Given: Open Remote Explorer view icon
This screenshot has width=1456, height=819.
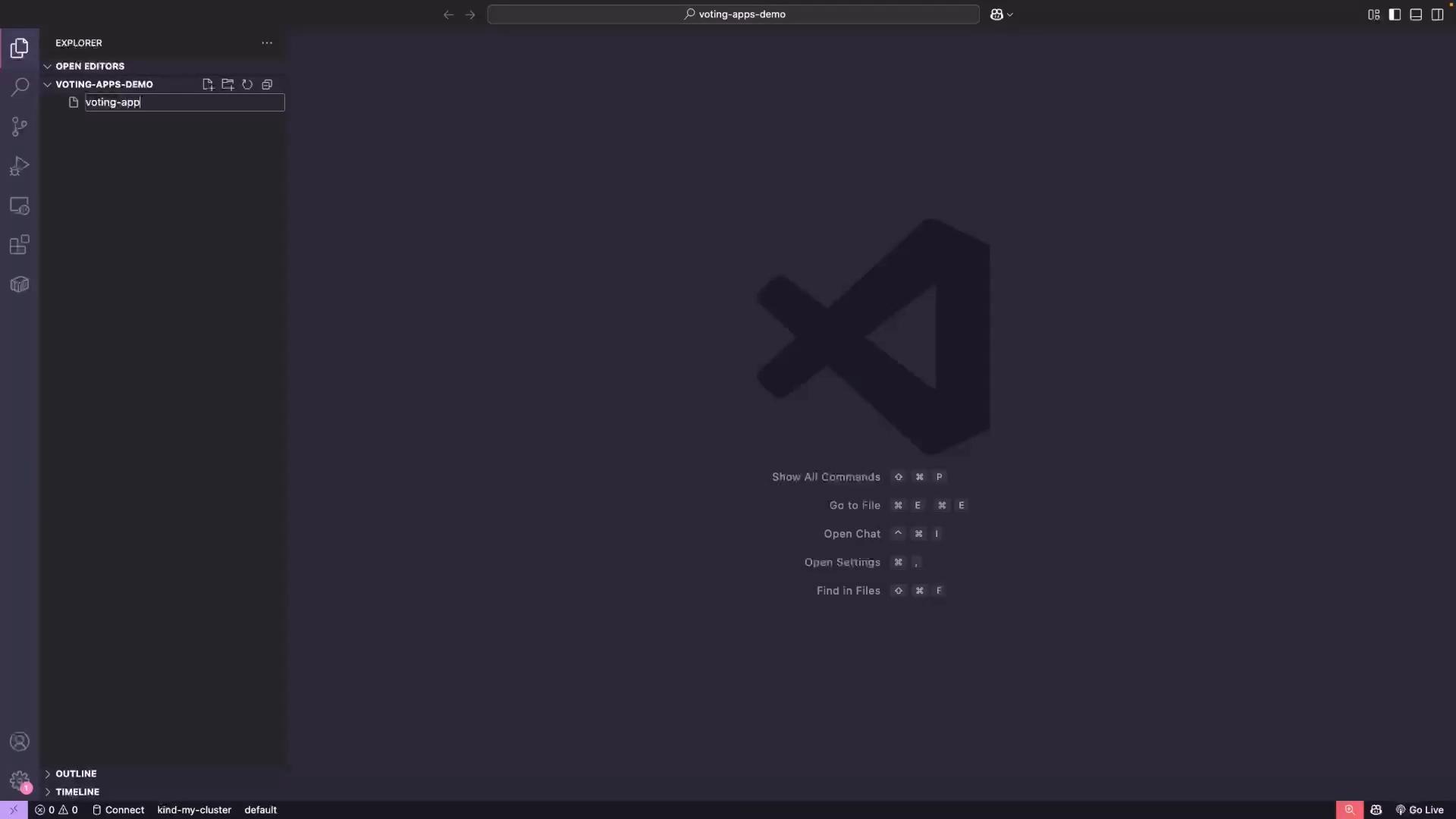Looking at the screenshot, I should click(x=20, y=206).
